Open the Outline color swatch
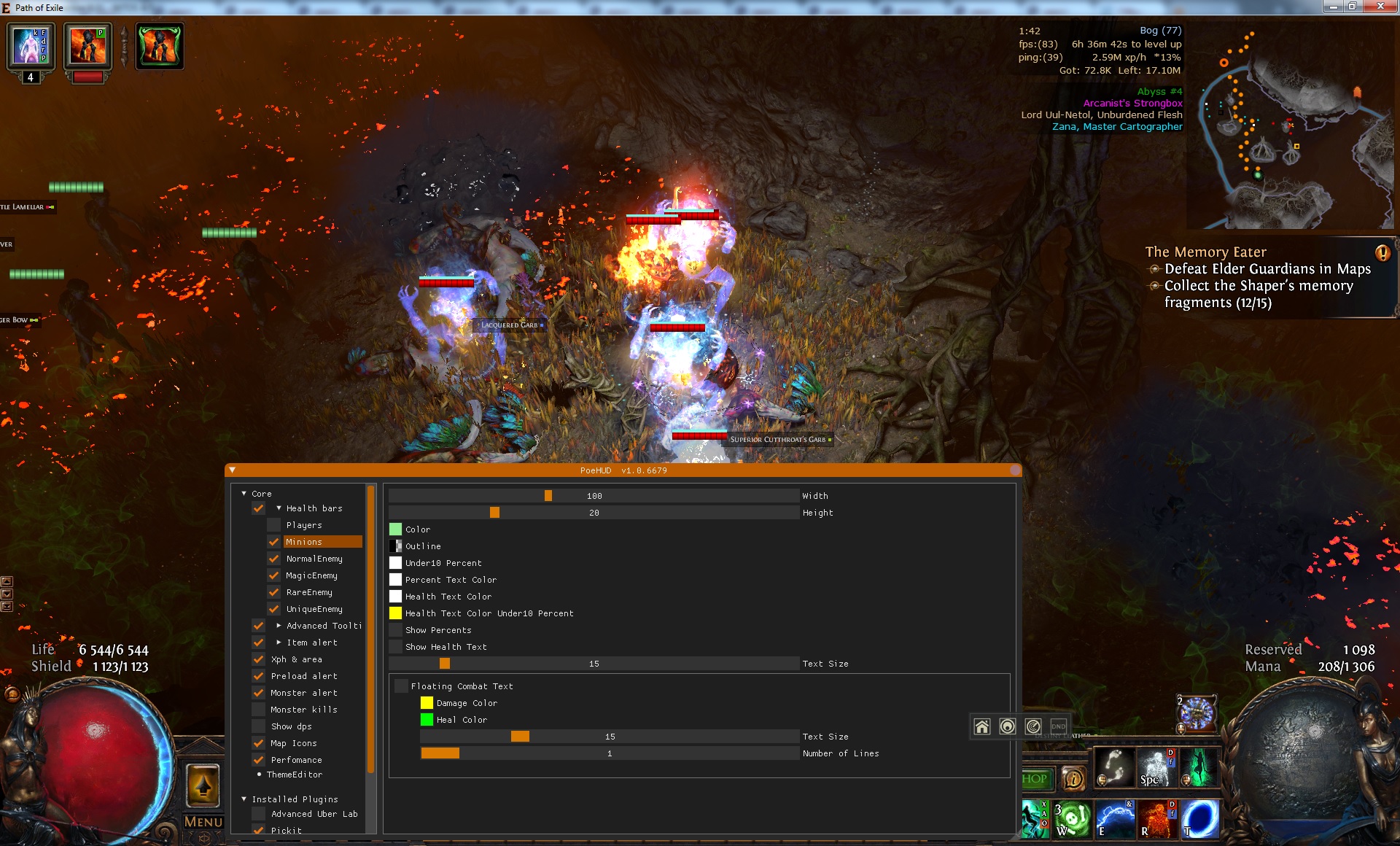 point(395,546)
